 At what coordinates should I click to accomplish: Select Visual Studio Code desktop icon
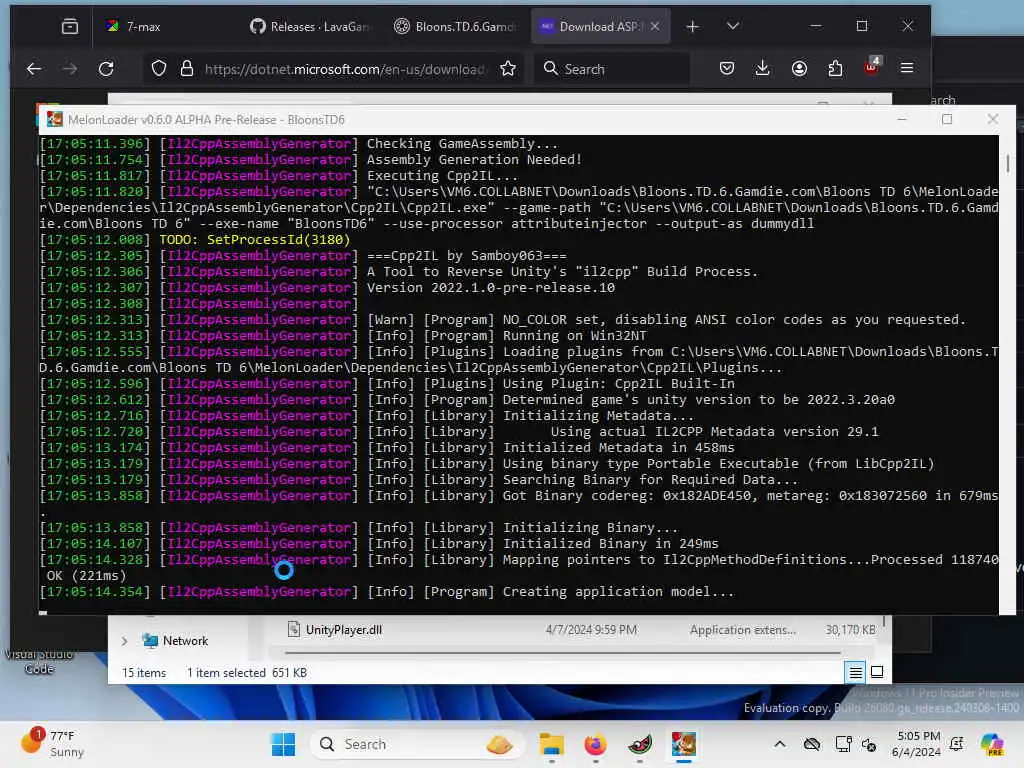point(39,661)
